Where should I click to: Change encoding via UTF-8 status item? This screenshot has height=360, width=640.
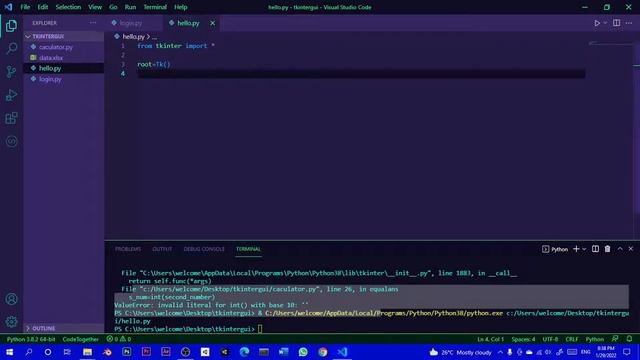click(550, 339)
